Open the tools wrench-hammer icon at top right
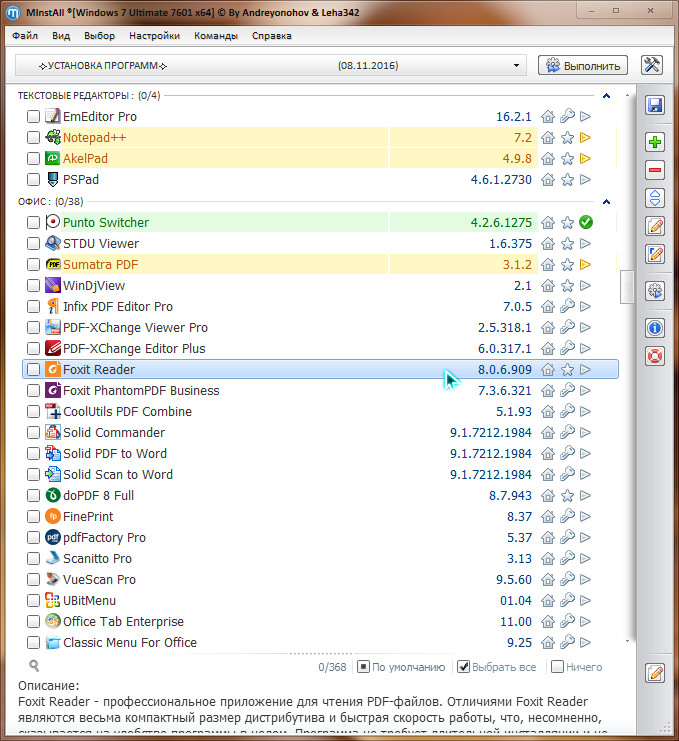This screenshot has height=741, width=679. (652, 65)
